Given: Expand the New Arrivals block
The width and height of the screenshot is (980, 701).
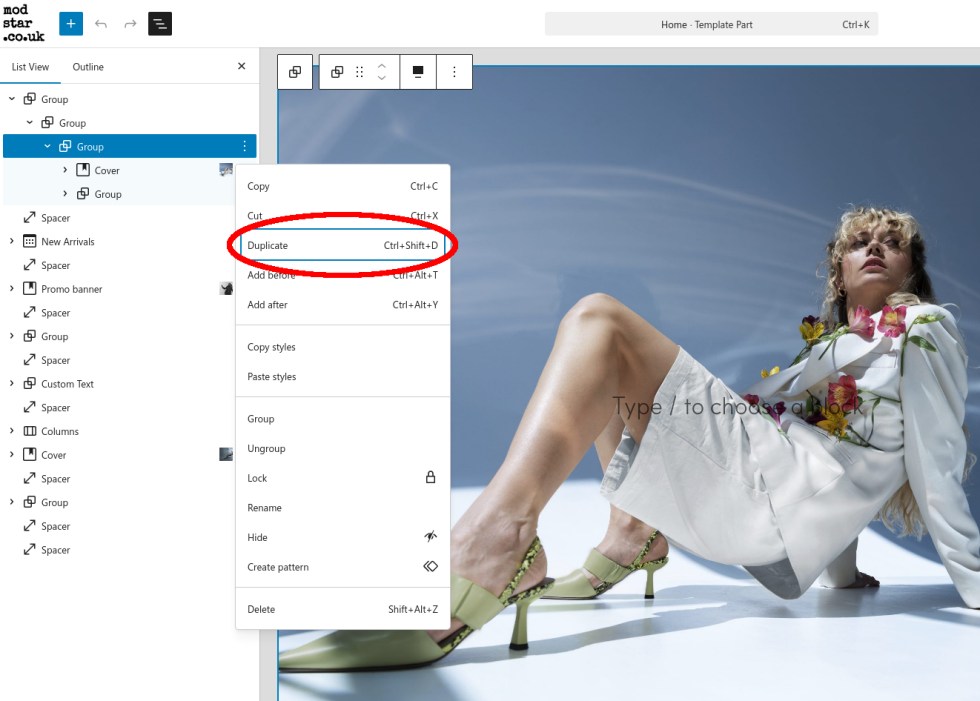Looking at the screenshot, I should (x=11, y=241).
